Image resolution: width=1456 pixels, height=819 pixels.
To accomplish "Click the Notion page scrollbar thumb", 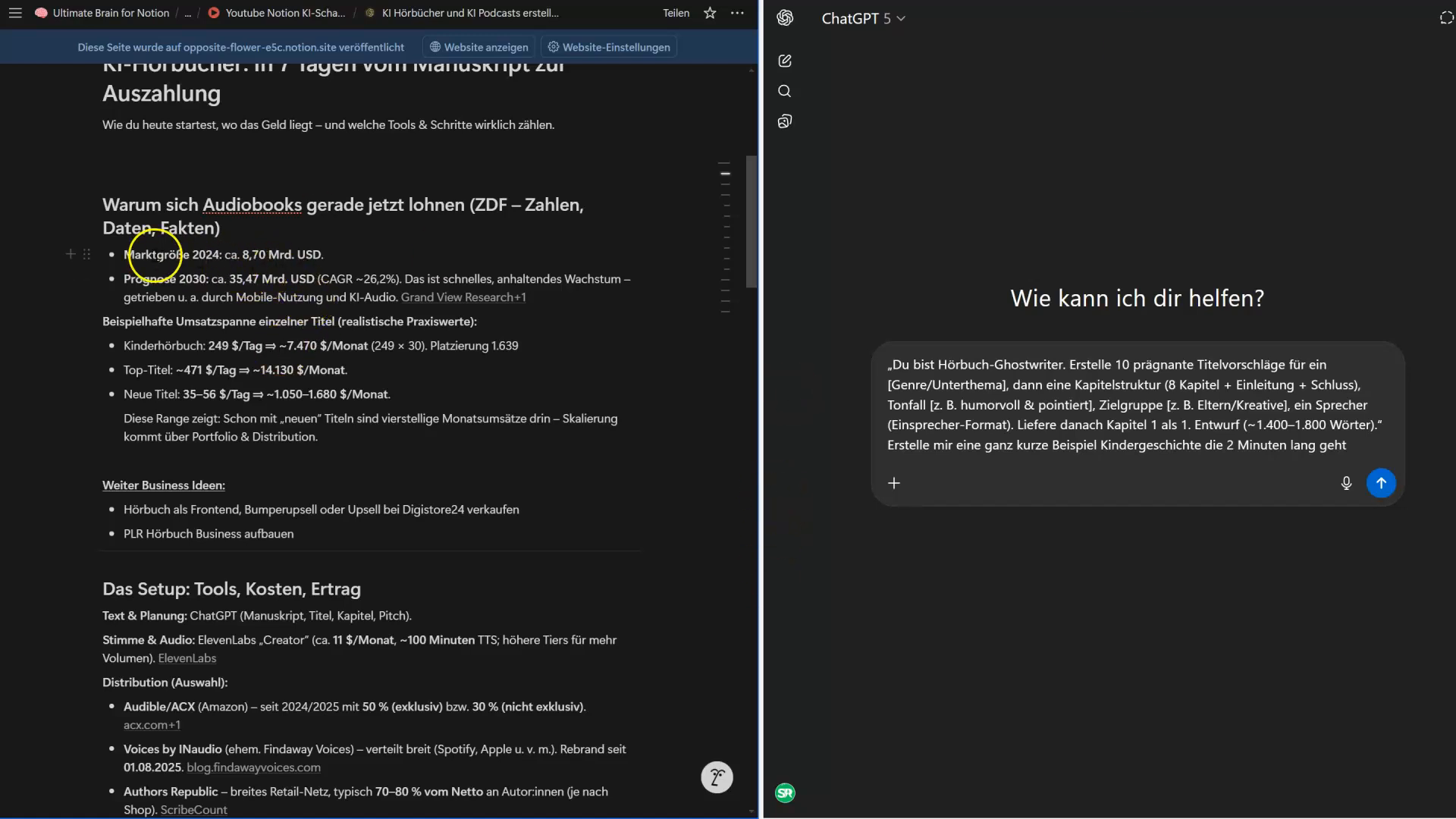I will click(751, 221).
